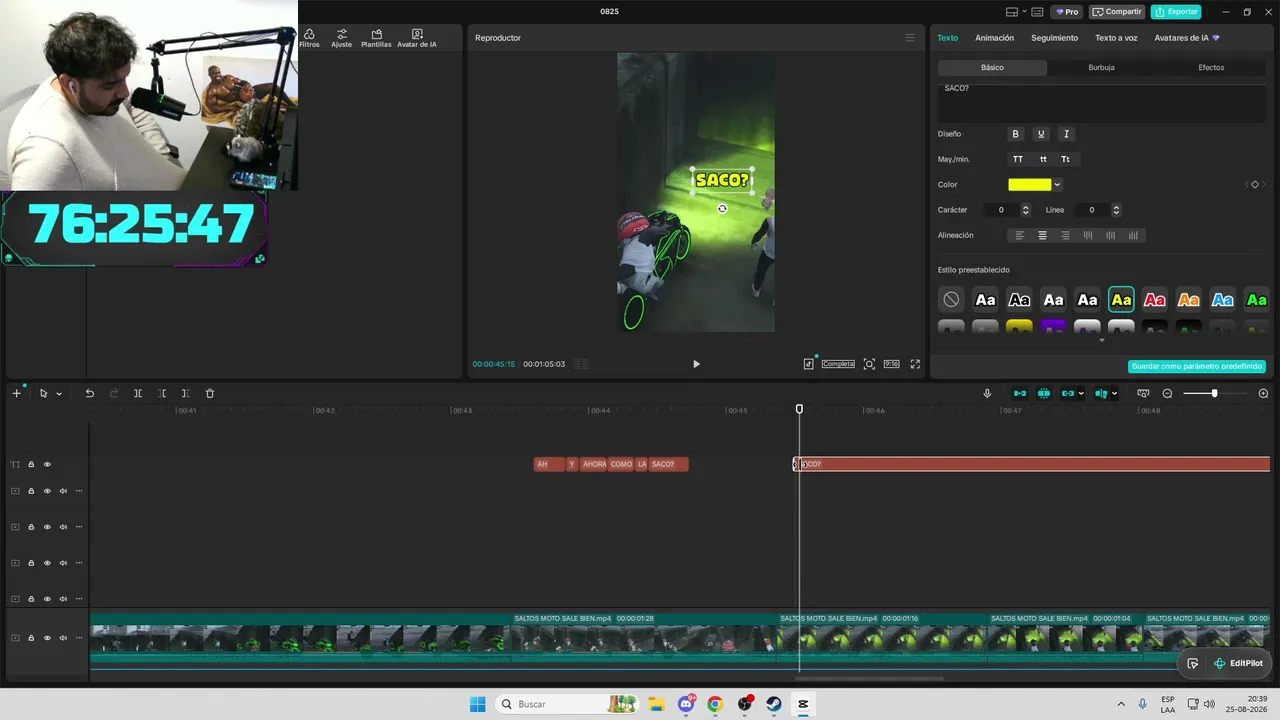Zoom out the timeline
Screen dimensions: 1280x720
click(1167, 393)
